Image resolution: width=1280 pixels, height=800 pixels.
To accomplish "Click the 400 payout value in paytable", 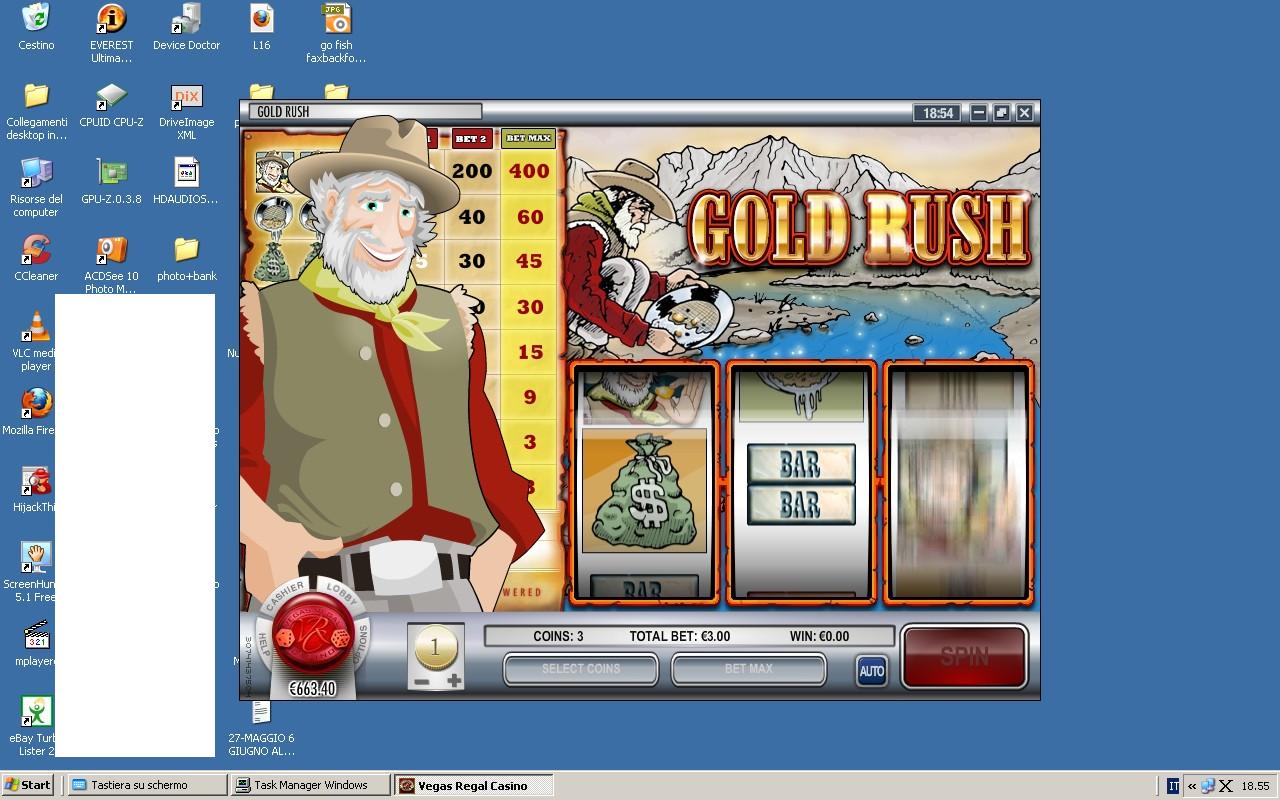I will [529, 171].
